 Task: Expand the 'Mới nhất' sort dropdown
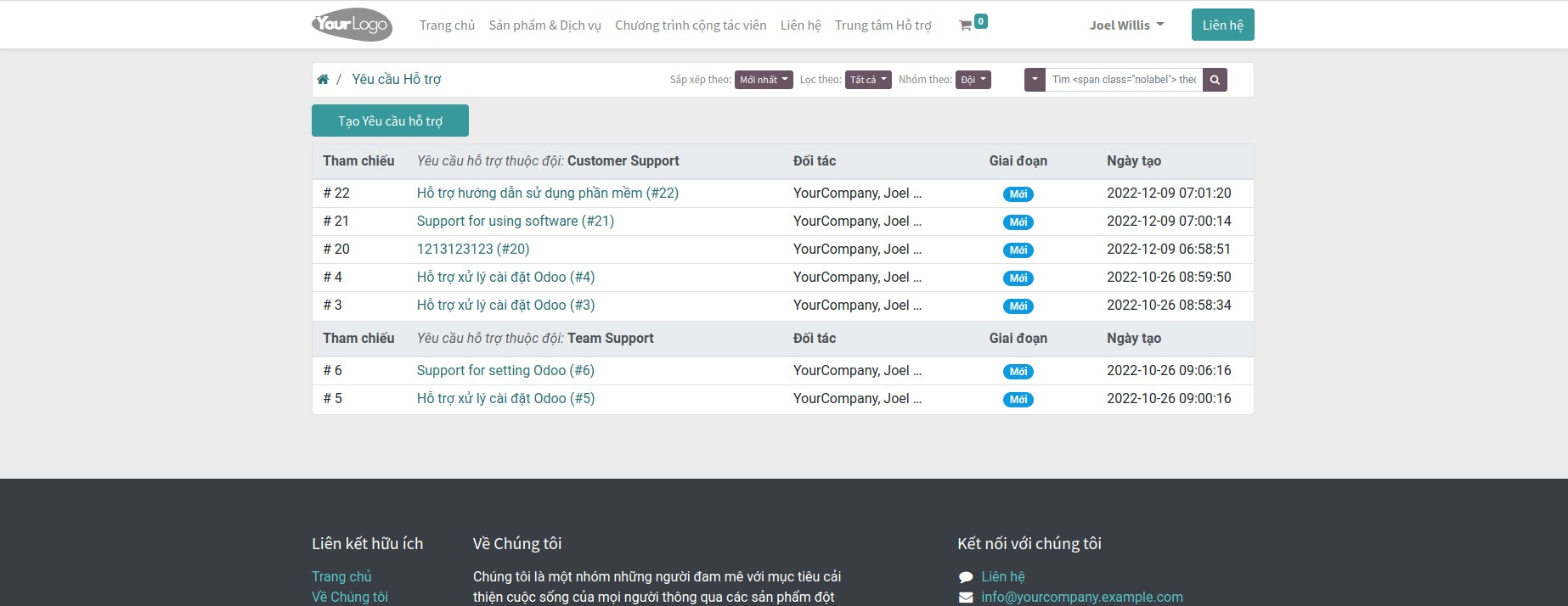[x=763, y=80]
